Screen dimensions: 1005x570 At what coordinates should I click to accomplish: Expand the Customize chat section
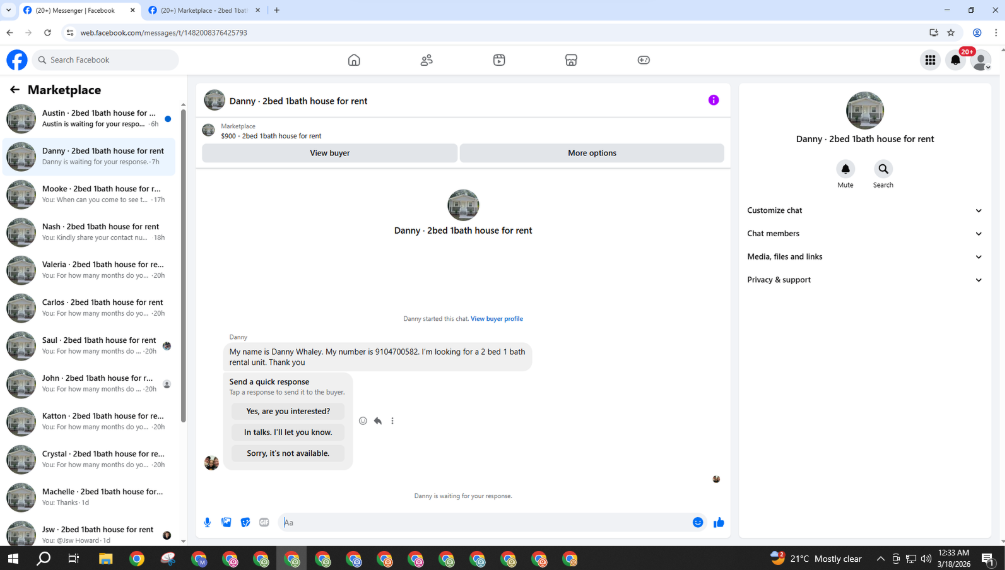tap(864, 210)
